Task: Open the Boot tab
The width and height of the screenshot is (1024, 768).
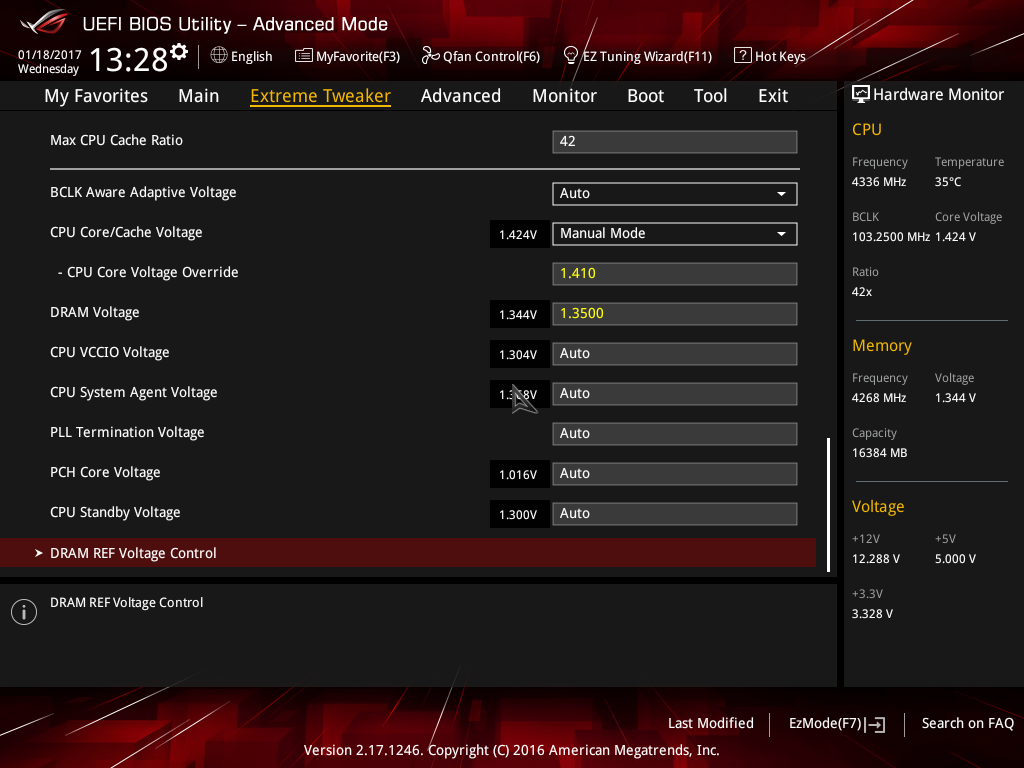Action: [645, 96]
